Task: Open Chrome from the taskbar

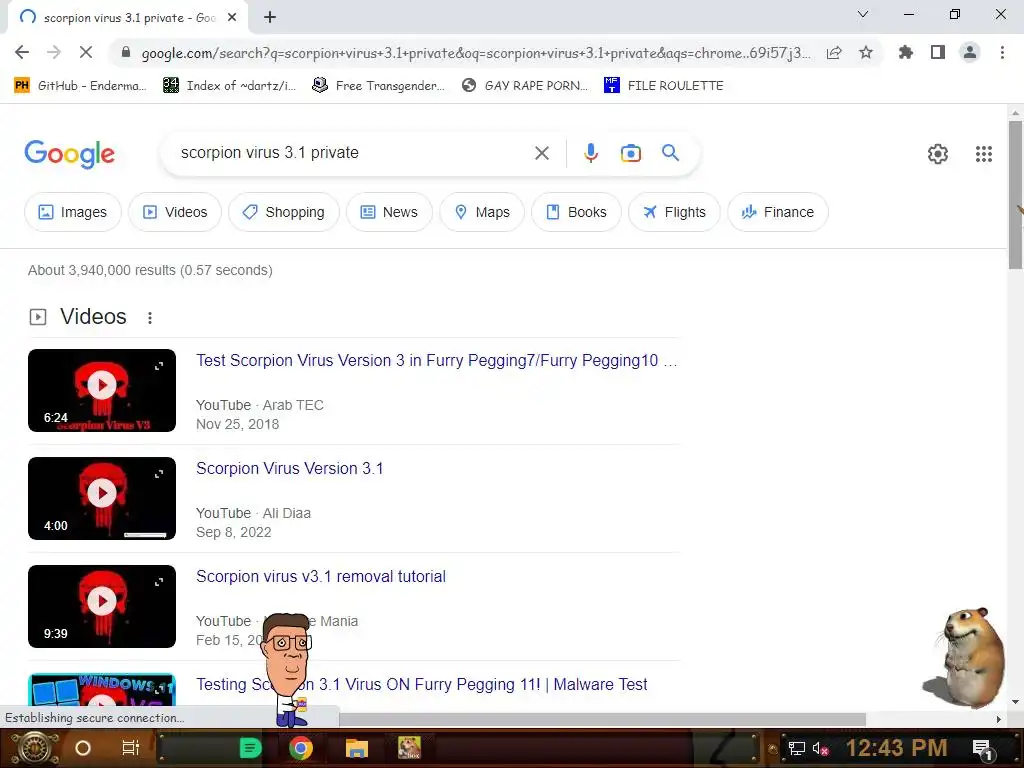Action: click(301, 748)
